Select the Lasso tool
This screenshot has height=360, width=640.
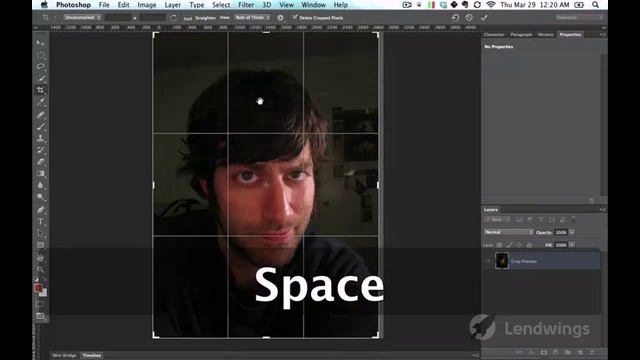40,67
